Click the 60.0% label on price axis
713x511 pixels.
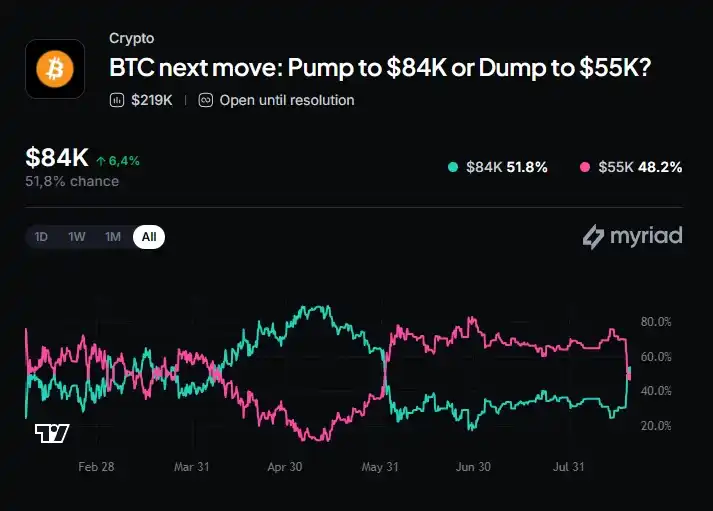656,356
